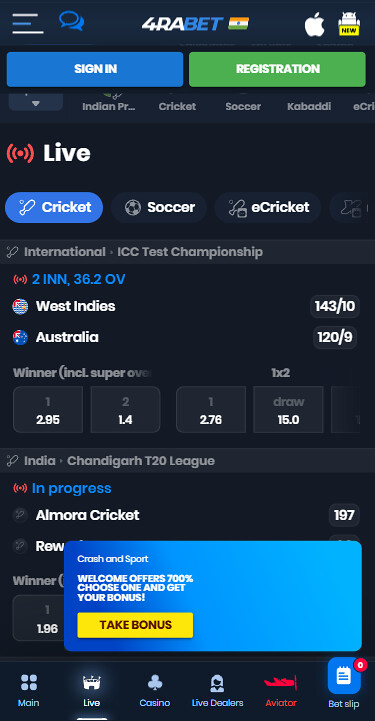Open Live Dealers section

coord(217,689)
